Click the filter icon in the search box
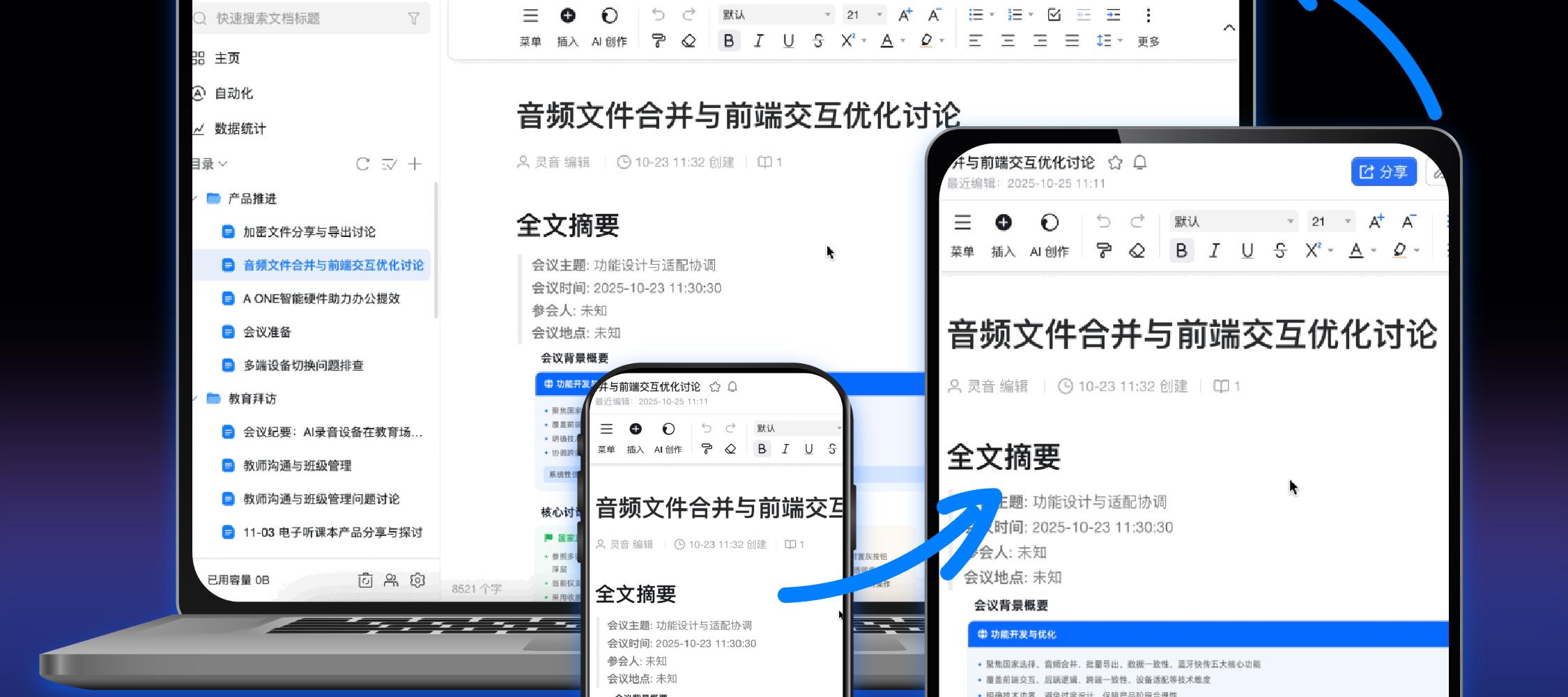The width and height of the screenshot is (1568, 697). coord(413,19)
